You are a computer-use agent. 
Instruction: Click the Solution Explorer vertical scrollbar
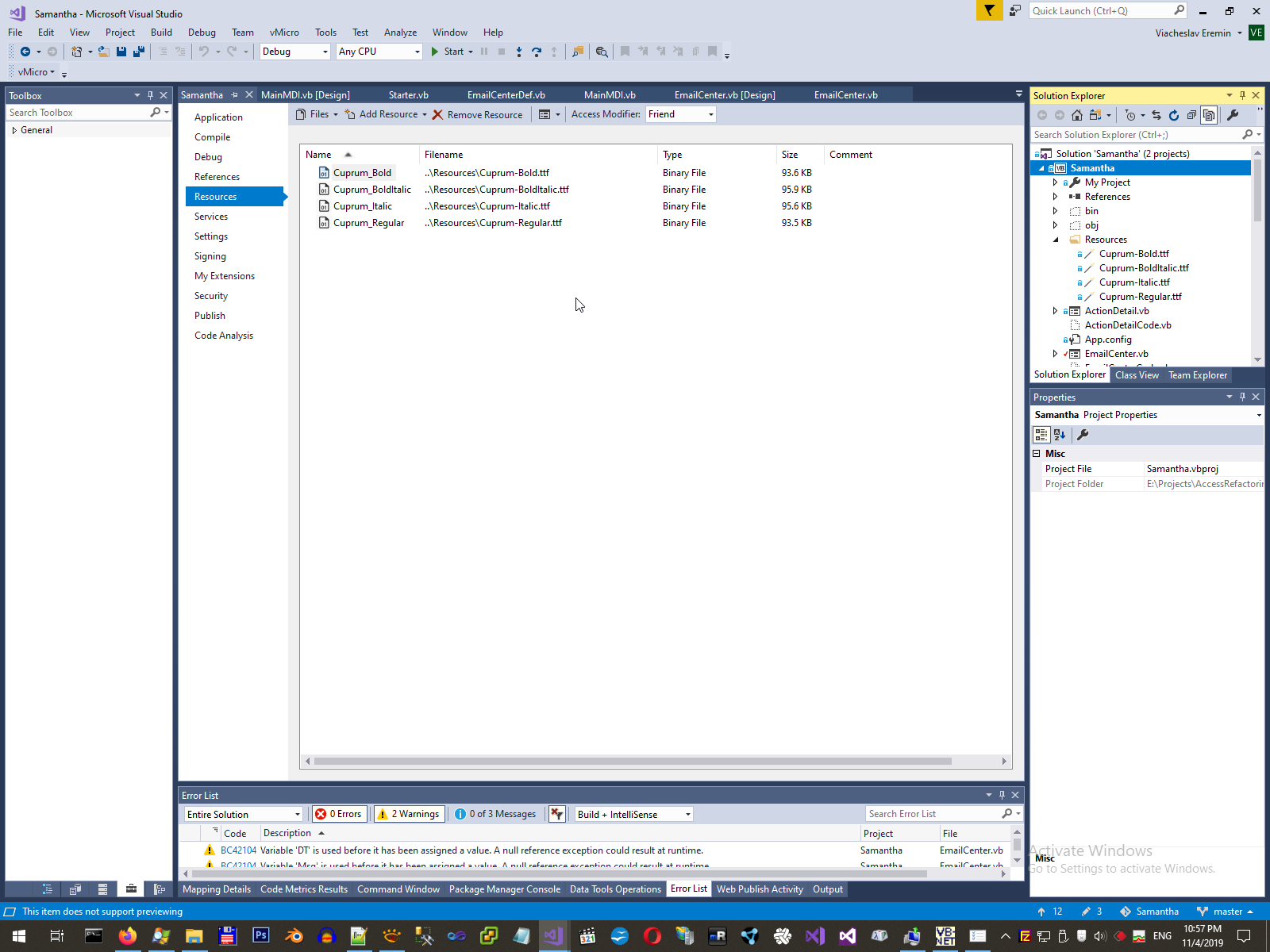1257,190
